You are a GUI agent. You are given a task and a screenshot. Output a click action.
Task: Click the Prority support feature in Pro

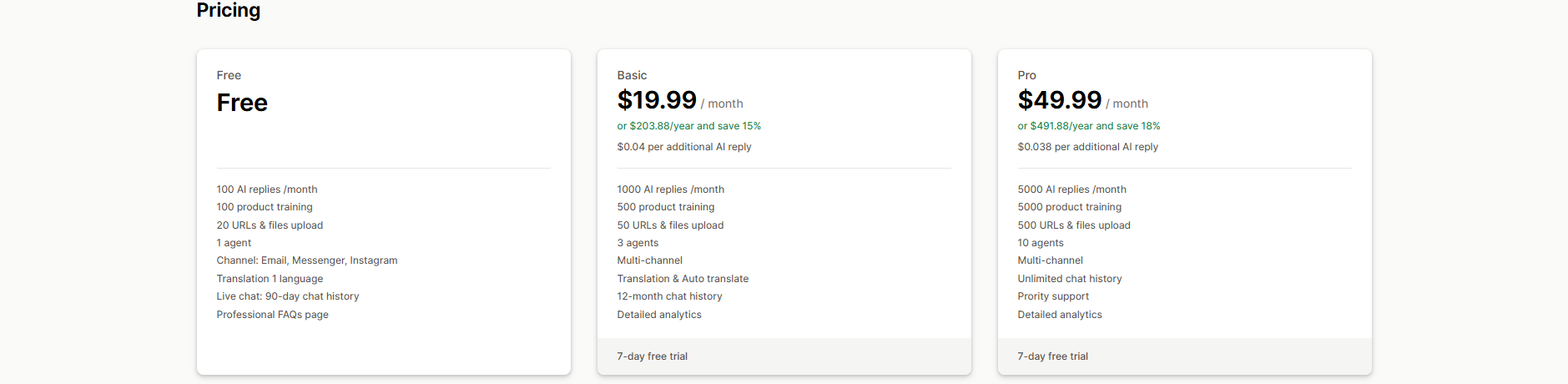[x=1053, y=296]
